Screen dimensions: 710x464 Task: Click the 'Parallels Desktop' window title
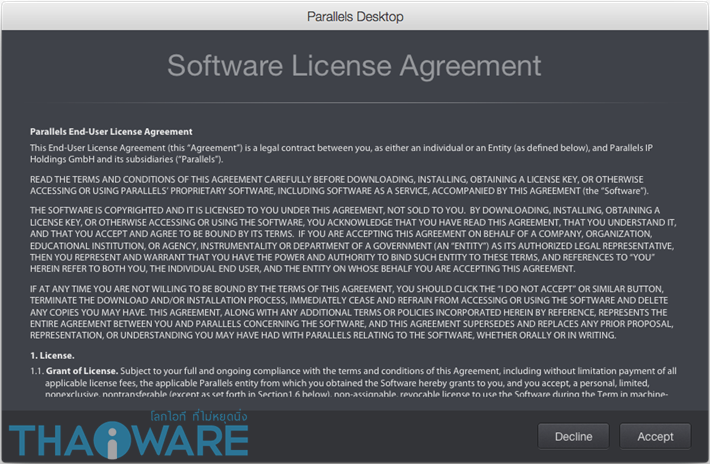355,17
